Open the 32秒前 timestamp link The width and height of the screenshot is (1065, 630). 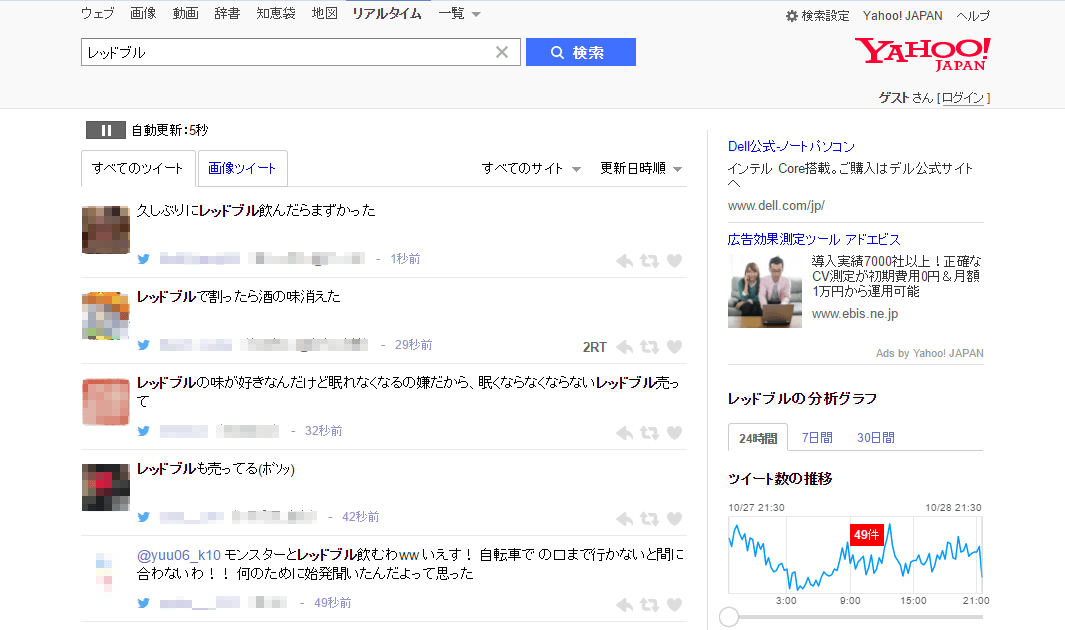point(323,430)
